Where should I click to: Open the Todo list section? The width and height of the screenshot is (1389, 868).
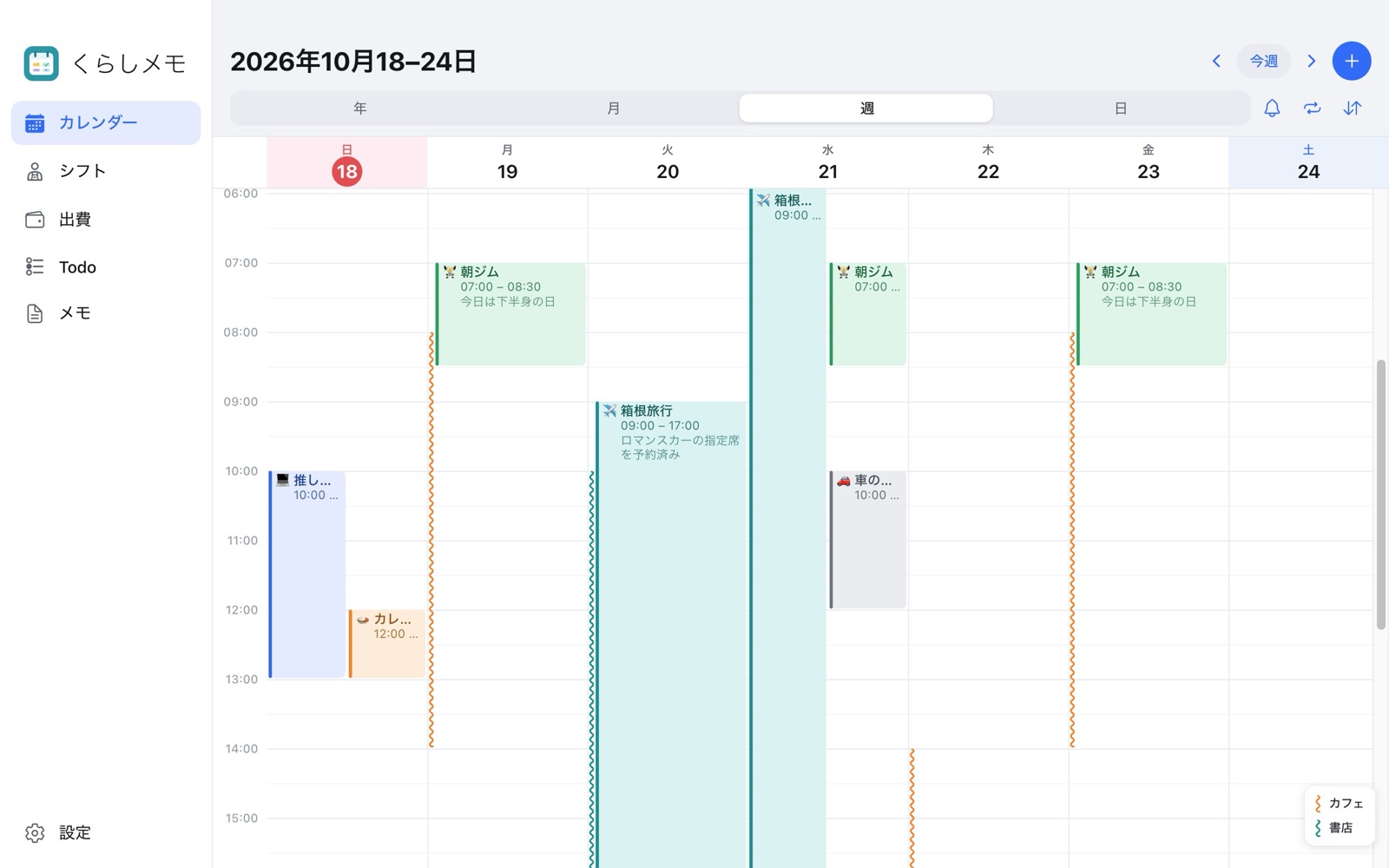106,267
